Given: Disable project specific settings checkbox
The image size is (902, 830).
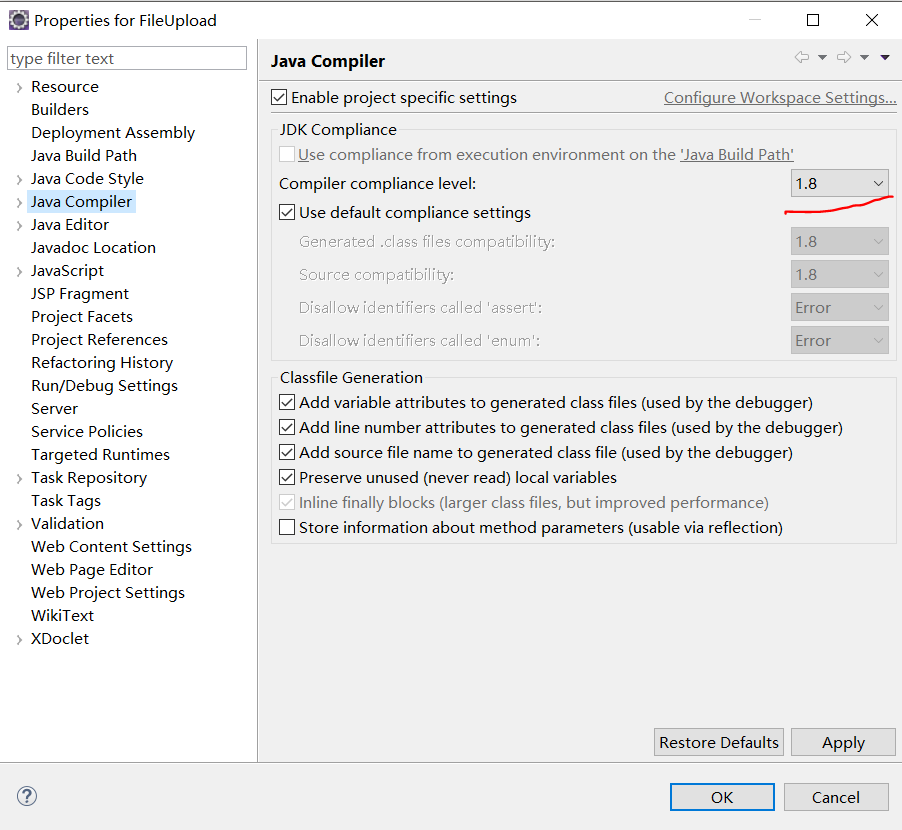Looking at the screenshot, I should point(279,97).
